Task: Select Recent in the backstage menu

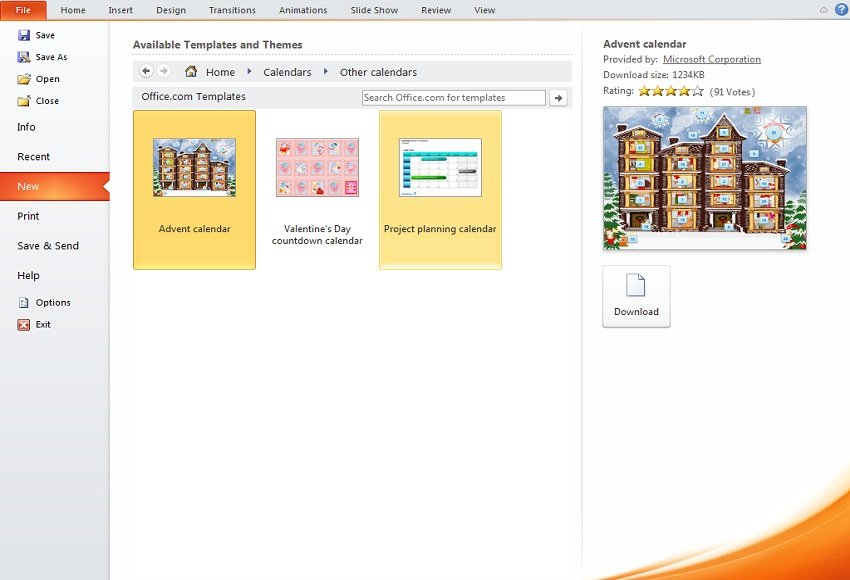Action: click(x=33, y=157)
